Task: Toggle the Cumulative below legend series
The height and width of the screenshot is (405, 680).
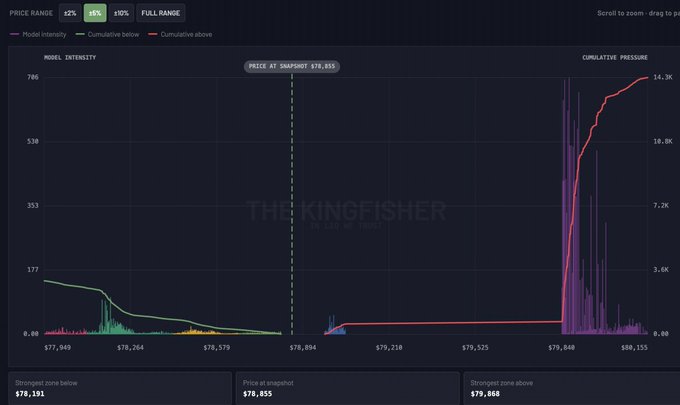Action: coord(108,34)
